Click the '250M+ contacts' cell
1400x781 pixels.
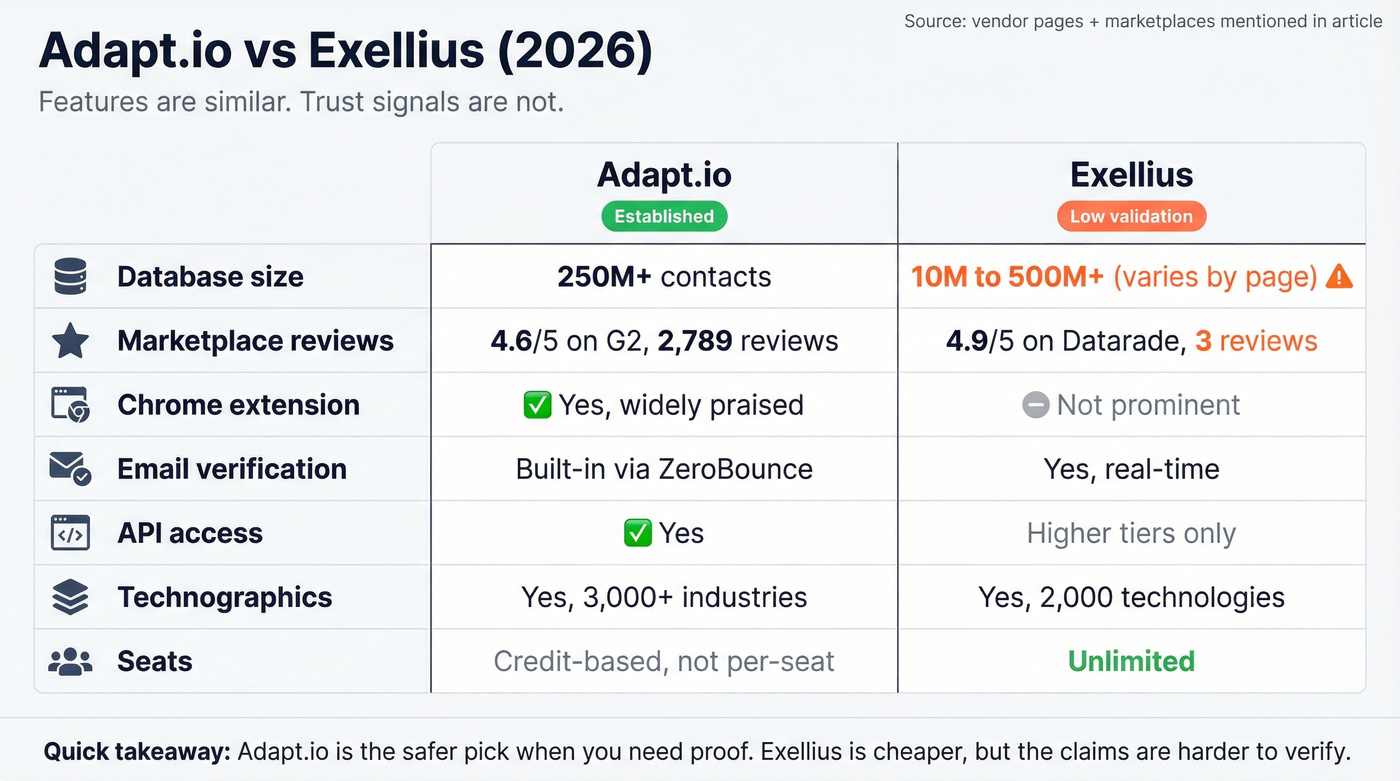tap(664, 277)
